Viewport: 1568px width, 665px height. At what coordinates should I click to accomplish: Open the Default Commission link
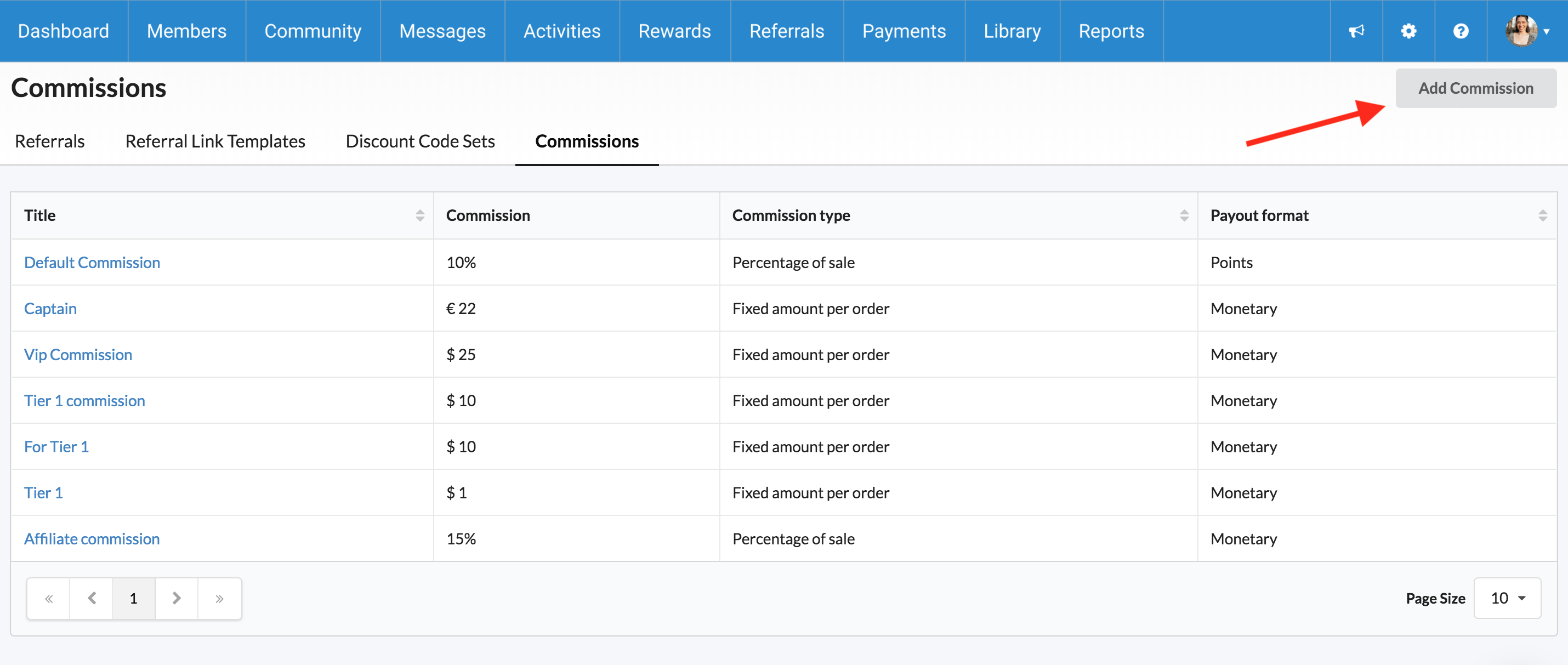[92, 263]
